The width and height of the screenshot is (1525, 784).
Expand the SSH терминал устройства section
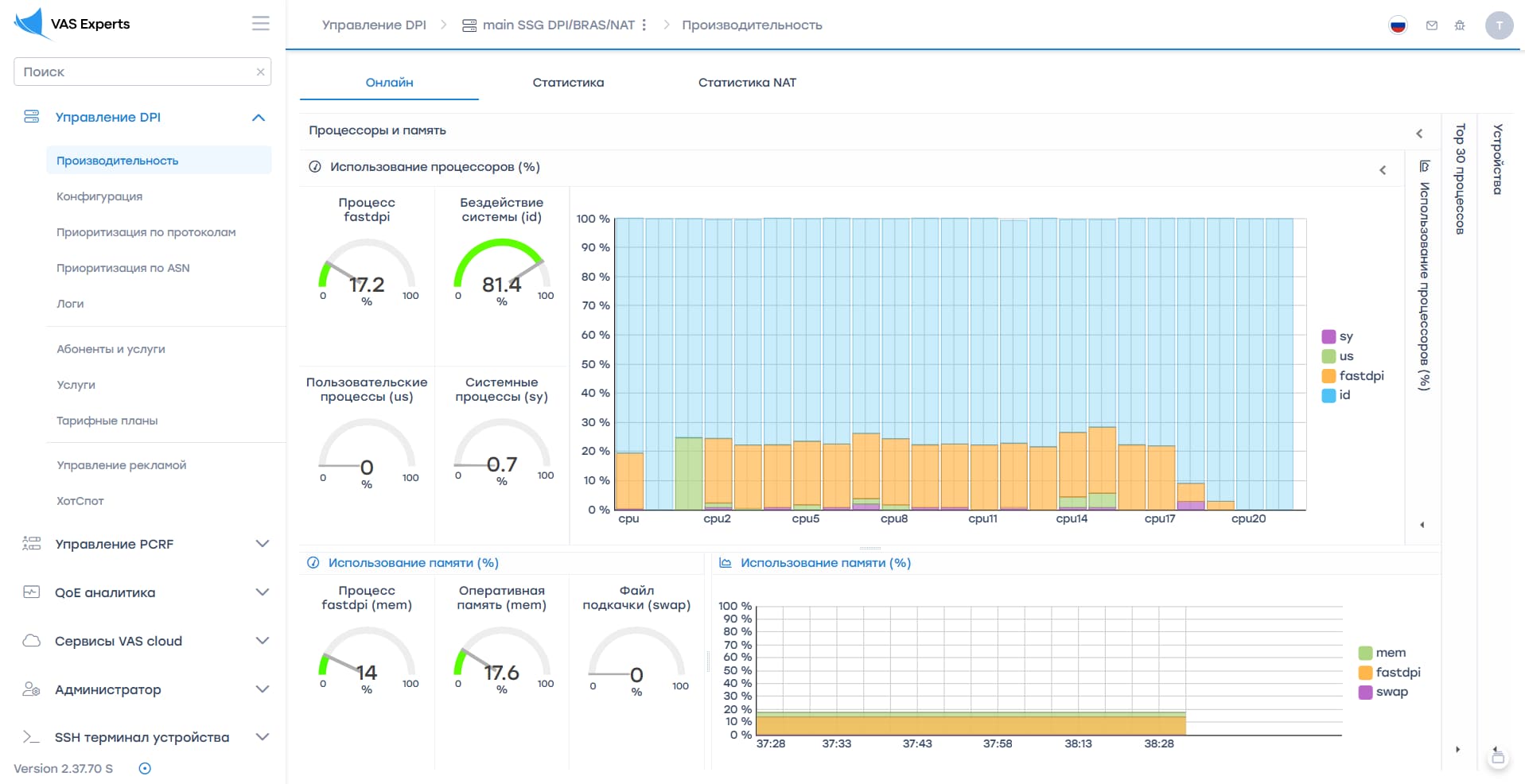coord(263,737)
